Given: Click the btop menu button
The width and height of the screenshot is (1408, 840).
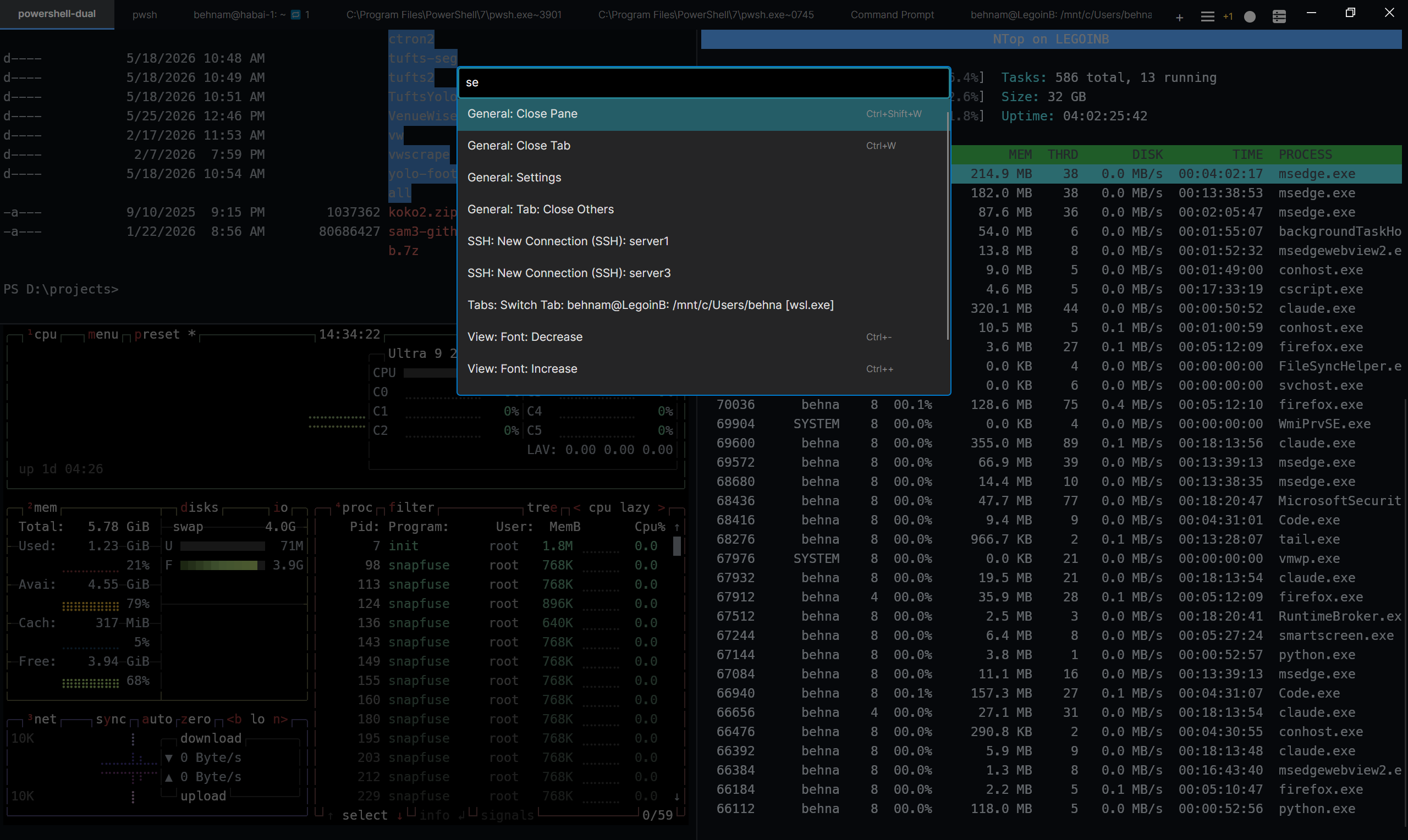Looking at the screenshot, I should point(103,335).
